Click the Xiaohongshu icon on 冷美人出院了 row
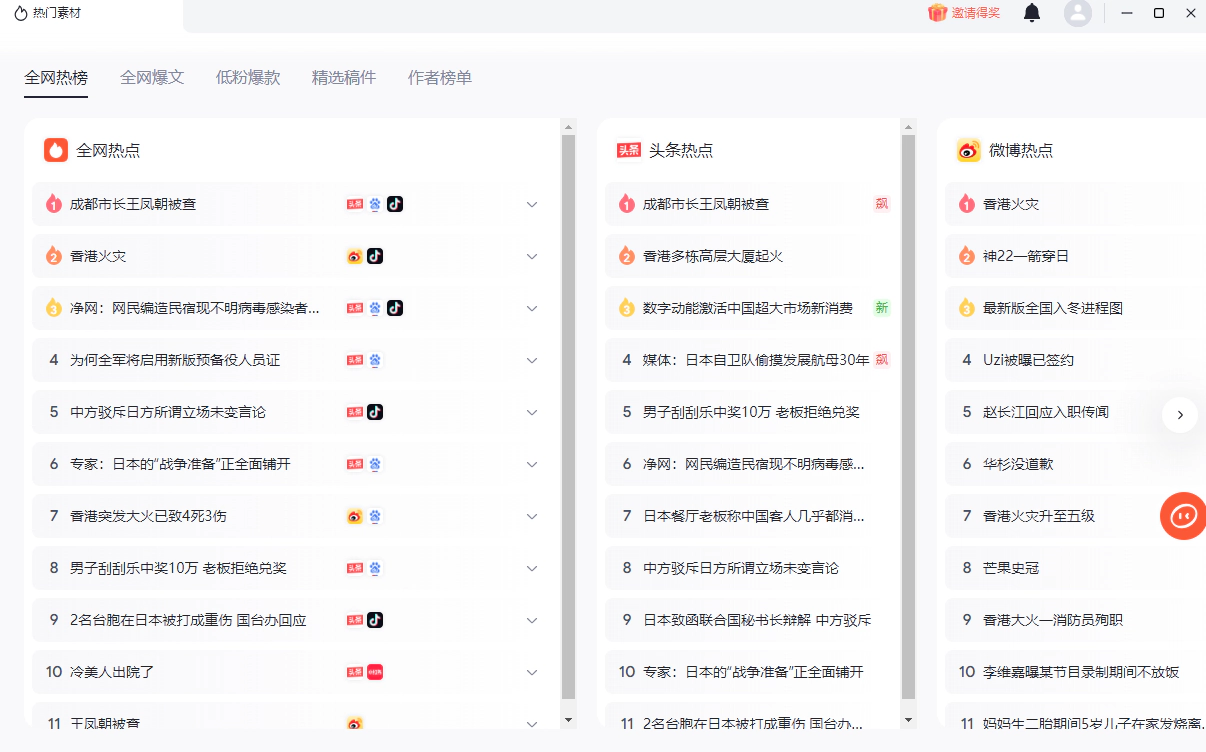This screenshot has height=752, width=1206. [375, 672]
